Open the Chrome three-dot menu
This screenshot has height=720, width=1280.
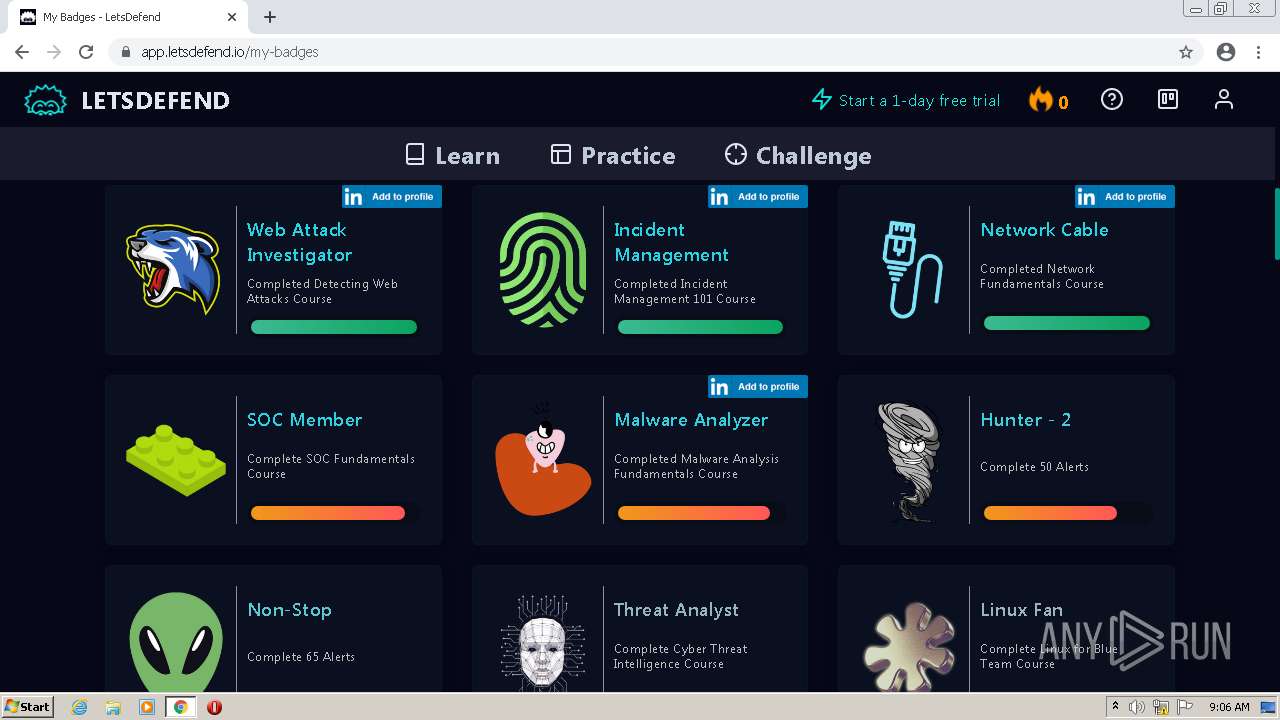point(1258,52)
